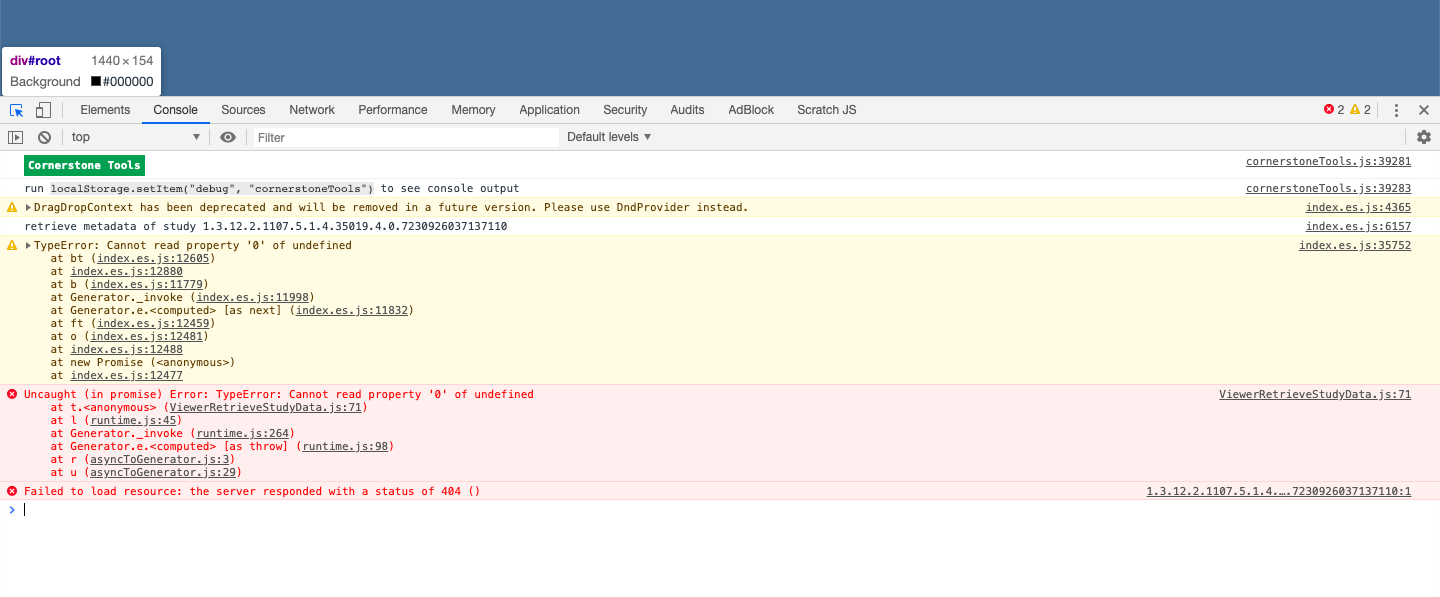
Task: Switch to the AdBlock tab
Action: (751, 110)
